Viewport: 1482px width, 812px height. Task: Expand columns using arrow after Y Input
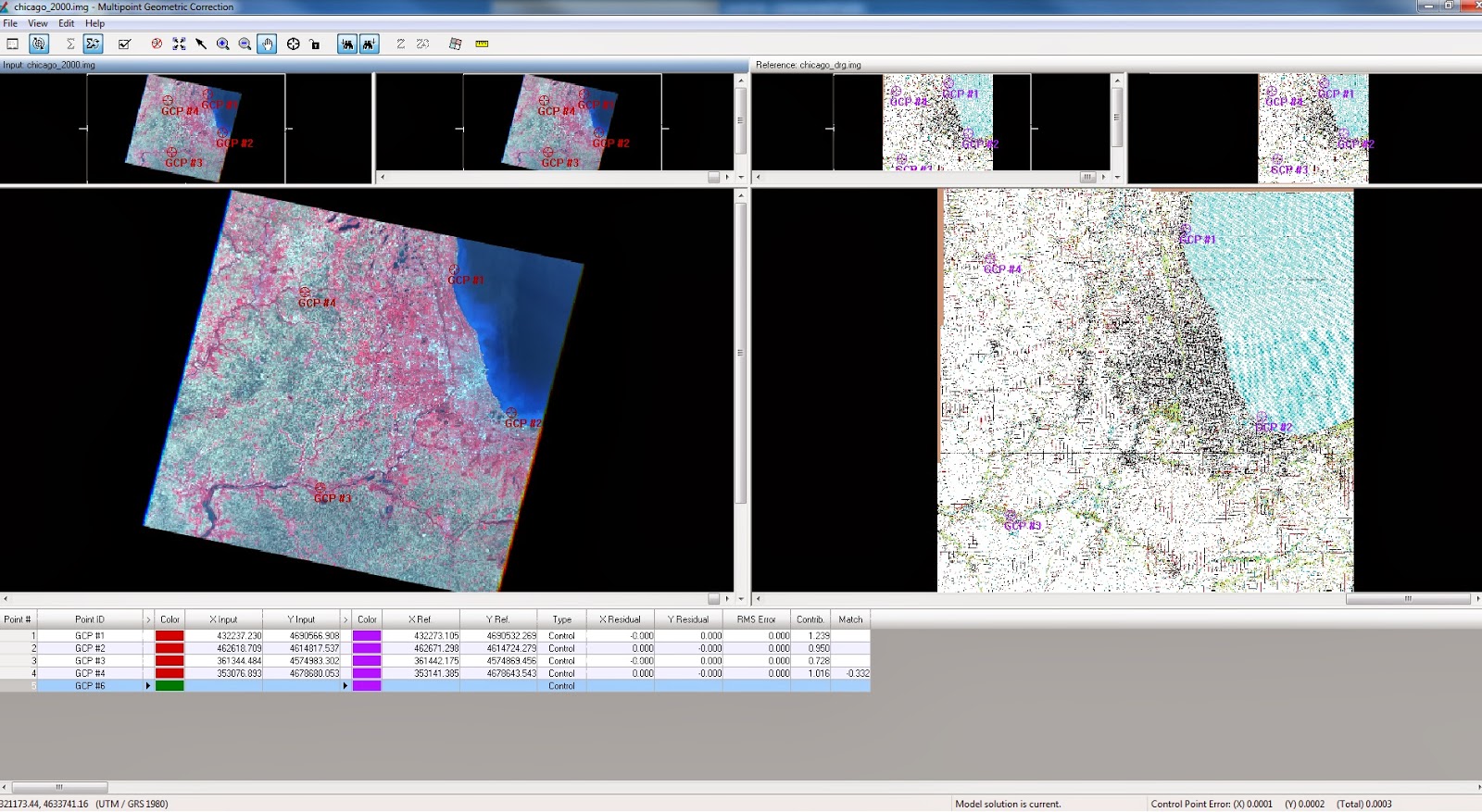click(345, 619)
